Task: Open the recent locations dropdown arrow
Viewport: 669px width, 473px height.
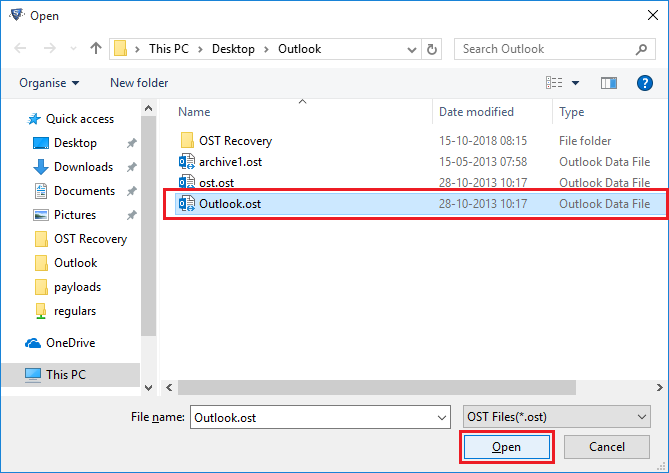Action: [x=73, y=49]
